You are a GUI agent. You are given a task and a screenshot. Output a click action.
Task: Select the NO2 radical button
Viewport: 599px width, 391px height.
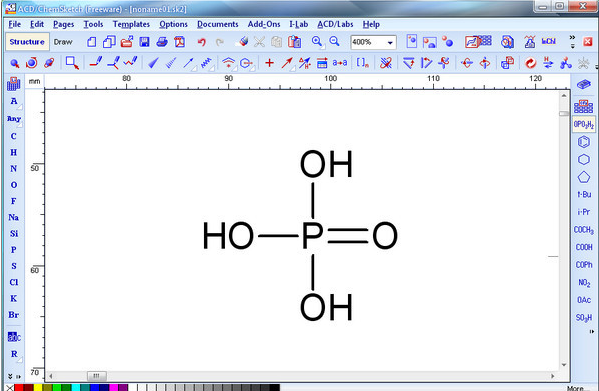(584, 283)
